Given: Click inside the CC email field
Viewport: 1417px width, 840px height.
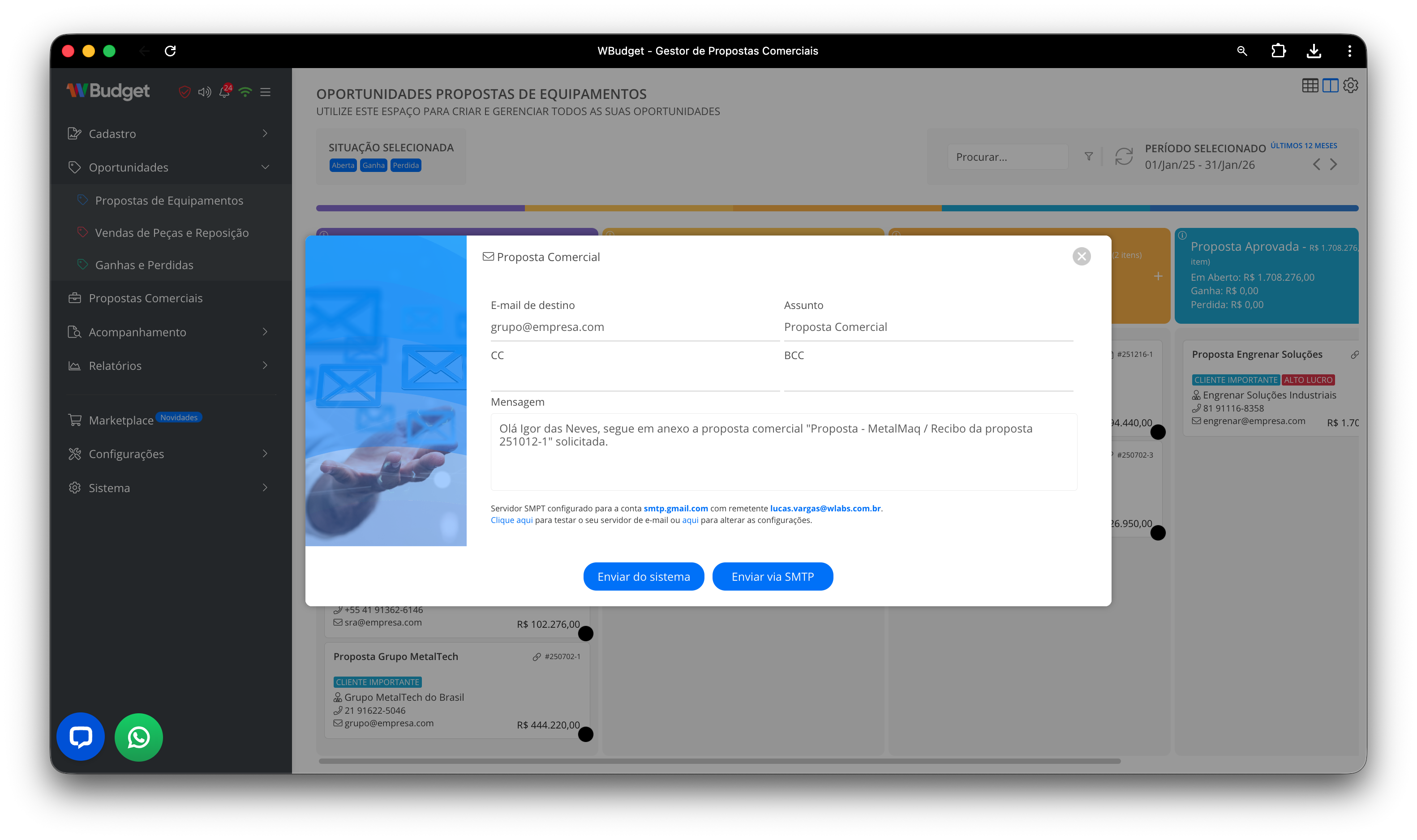Looking at the screenshot, I should click(634, 377).
